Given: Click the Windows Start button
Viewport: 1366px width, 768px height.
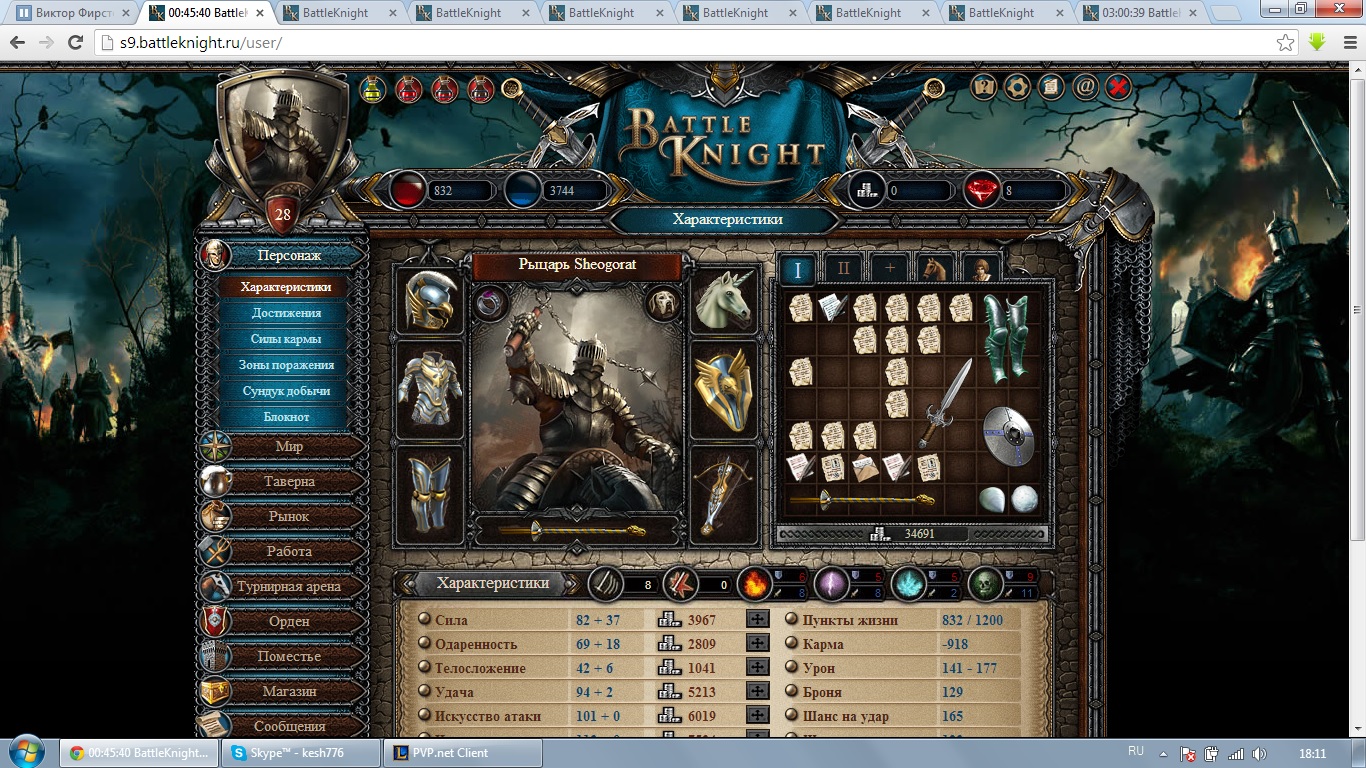Looking at the screenshot, I should pos(26,752).
